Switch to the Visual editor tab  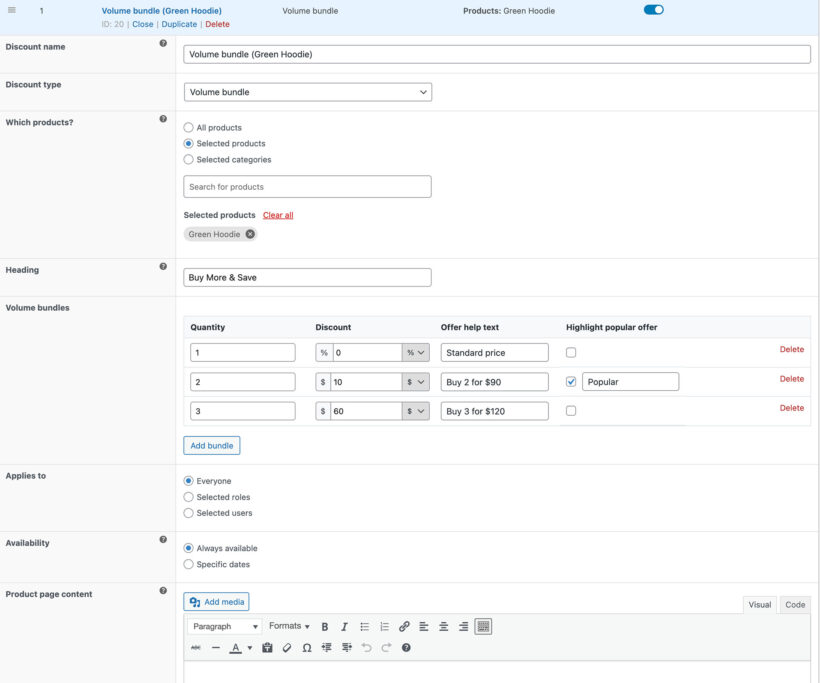pyautogui.click(x=760, y=604)
